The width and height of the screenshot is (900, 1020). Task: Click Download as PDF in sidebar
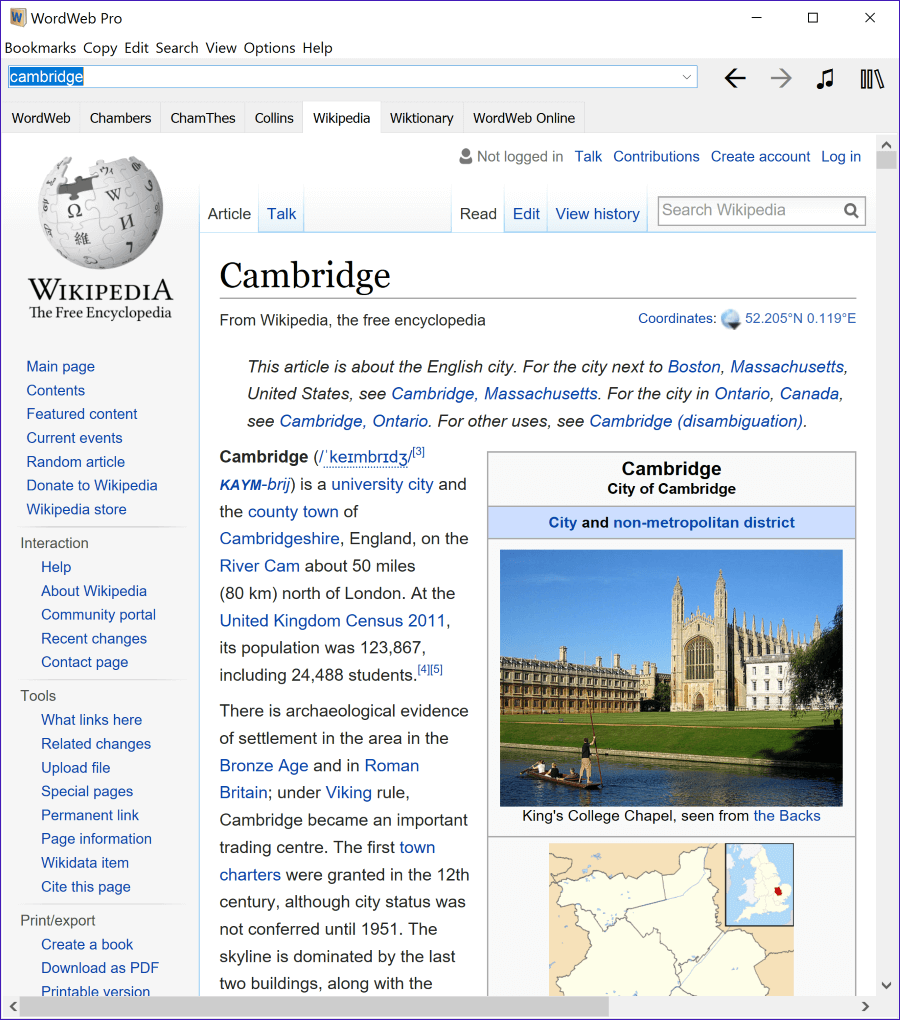point(100,968)
